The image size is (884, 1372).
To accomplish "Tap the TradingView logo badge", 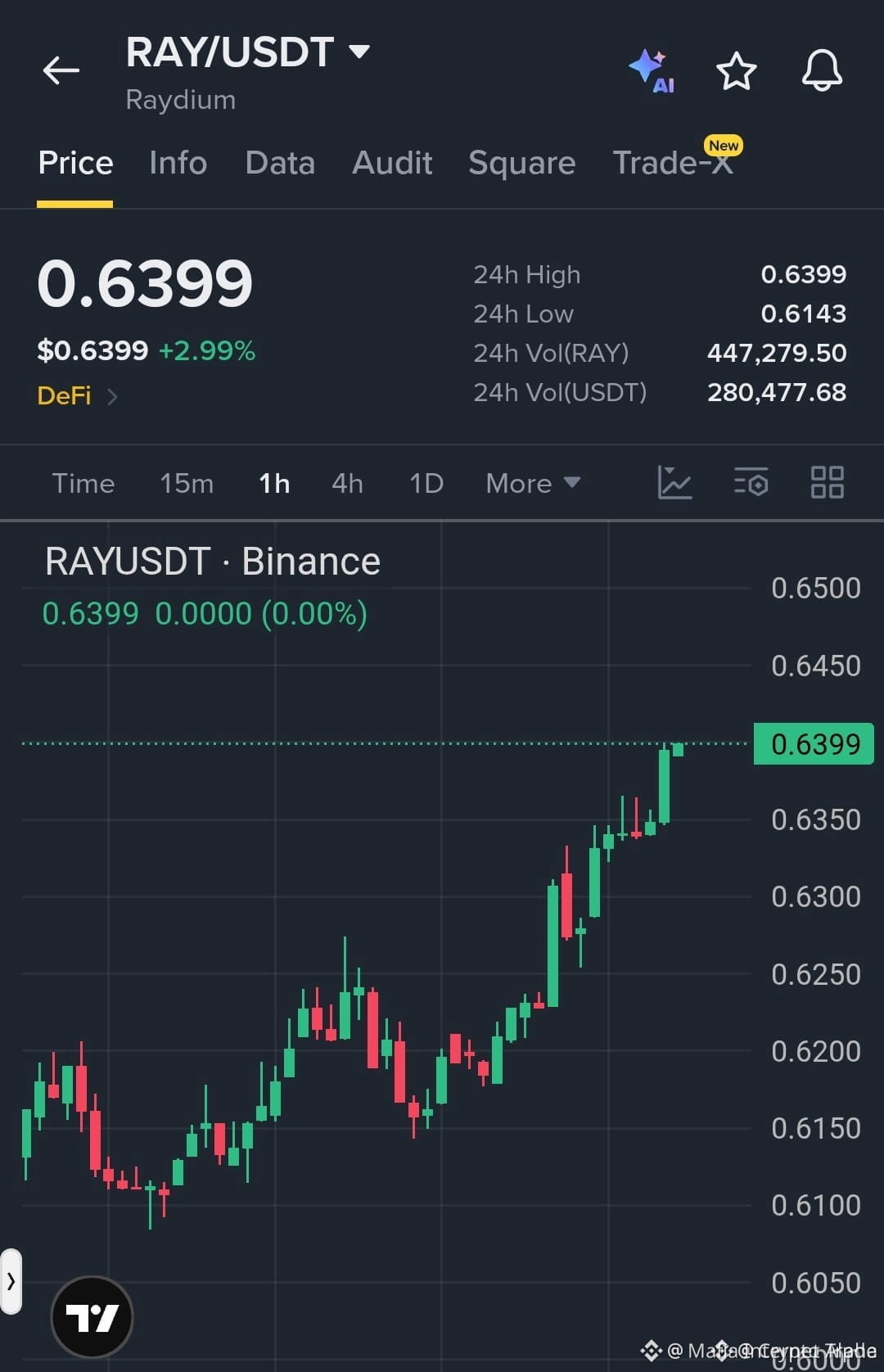I will pyautogui.click(x=92, y=1317).
